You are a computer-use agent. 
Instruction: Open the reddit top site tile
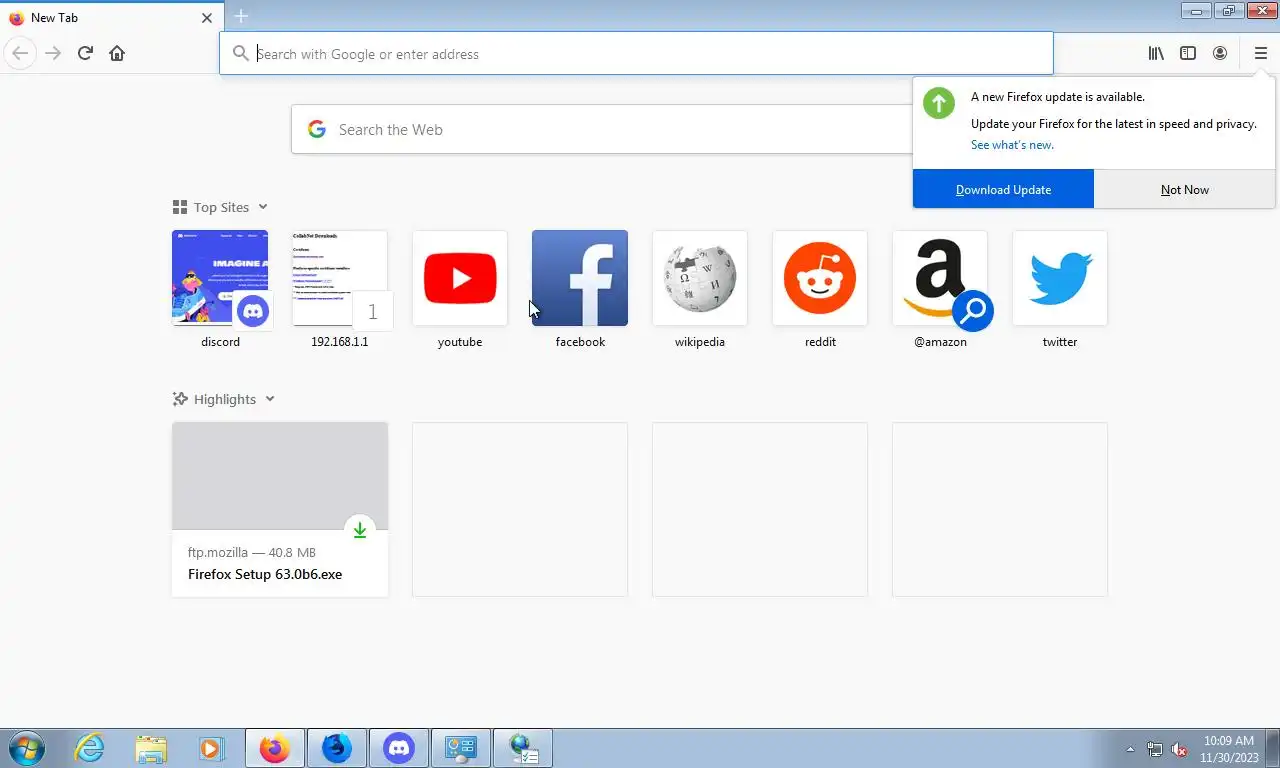[x=820, y=290]
